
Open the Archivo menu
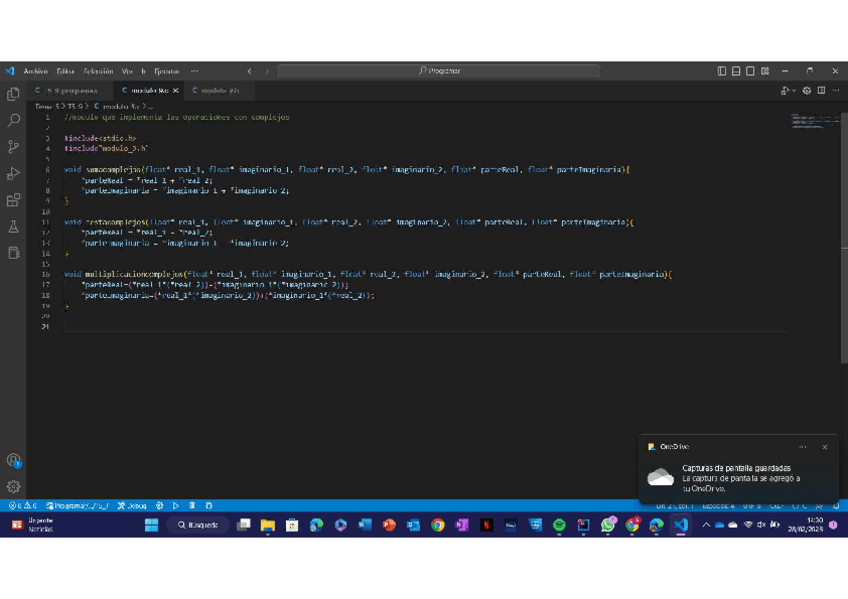35,71
